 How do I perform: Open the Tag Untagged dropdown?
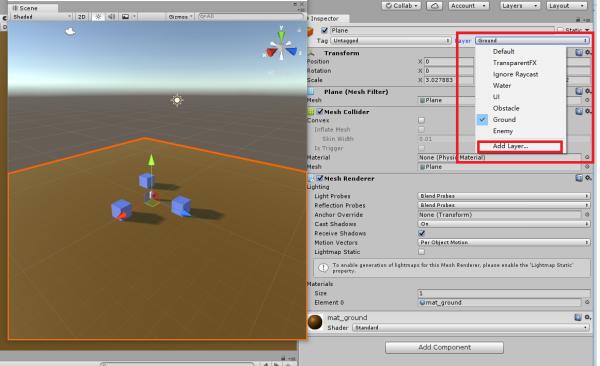pos(391,41)
